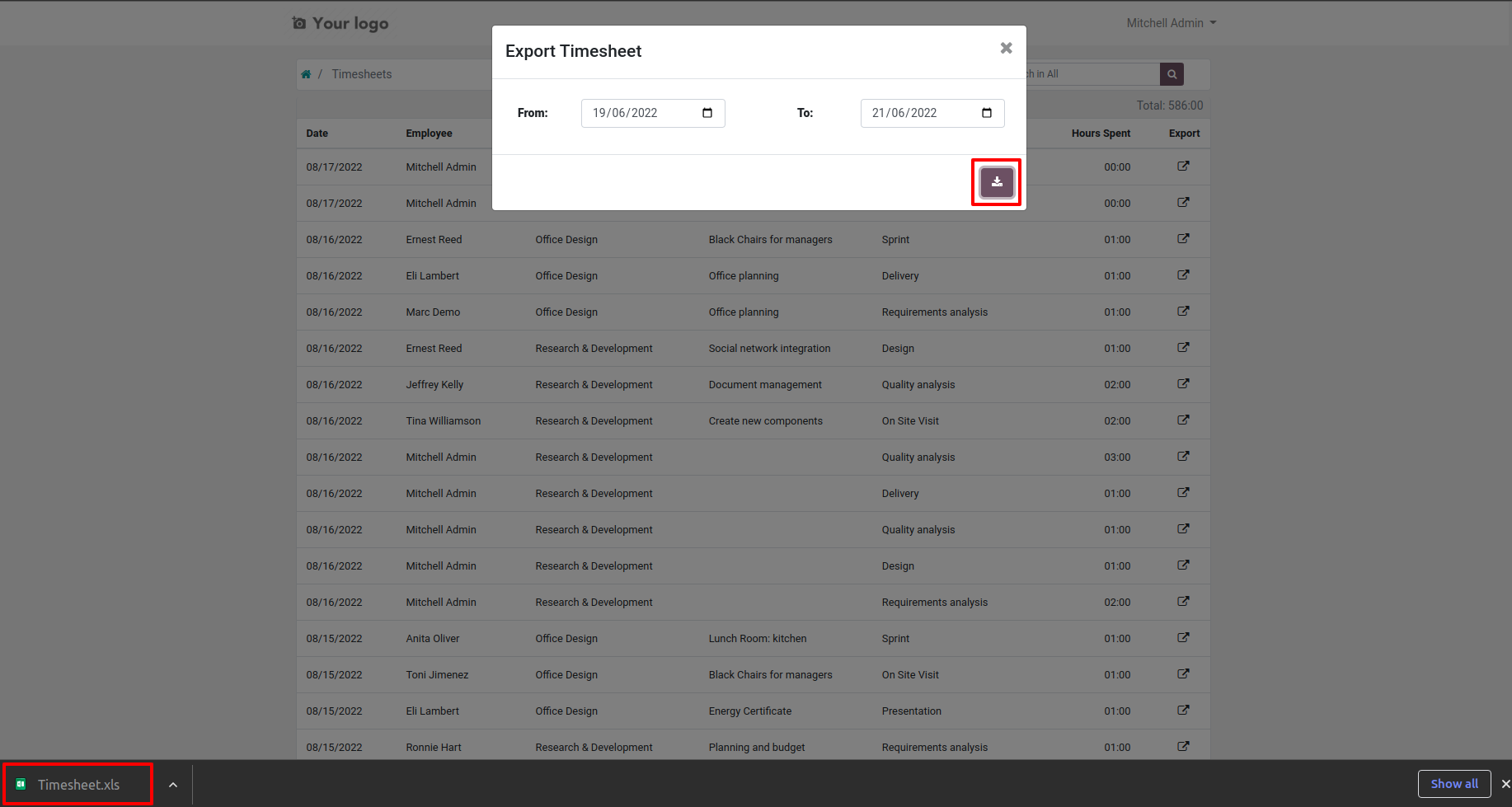Click Show all downloads button
The width and height of the screenshot is (1512, 807).
[x=1454, y=784]
